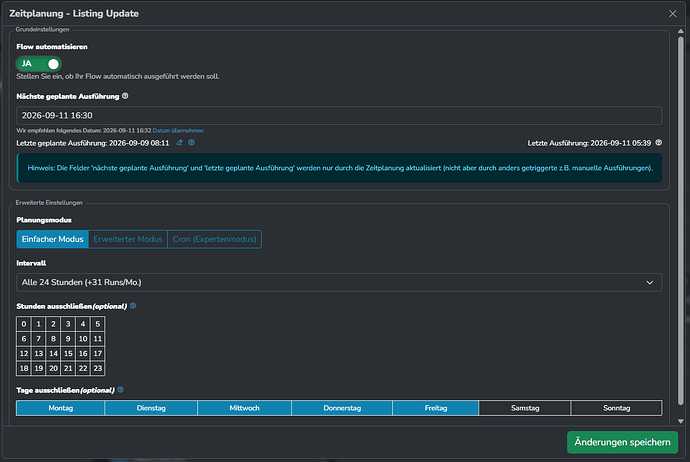
Task: Click the help icon next to Tage ausschließen
Action: [121, 390]
